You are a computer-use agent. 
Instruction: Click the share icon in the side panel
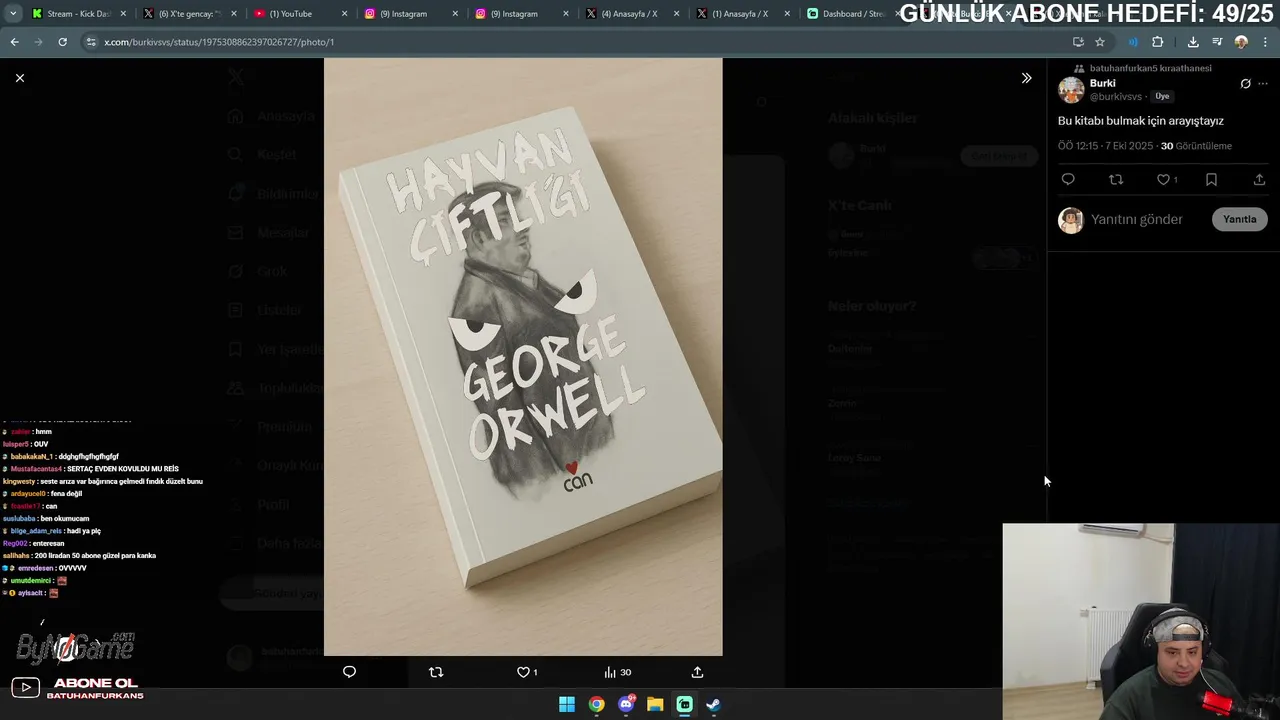1259,180
